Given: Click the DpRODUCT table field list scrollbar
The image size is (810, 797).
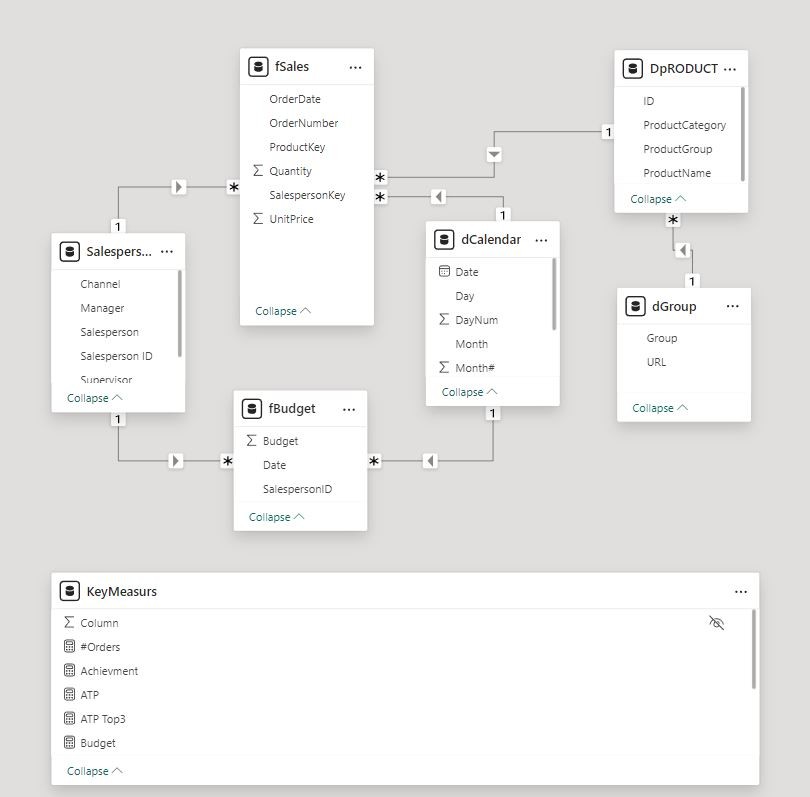Looking at the screenshot, I should tap(742, 134).
